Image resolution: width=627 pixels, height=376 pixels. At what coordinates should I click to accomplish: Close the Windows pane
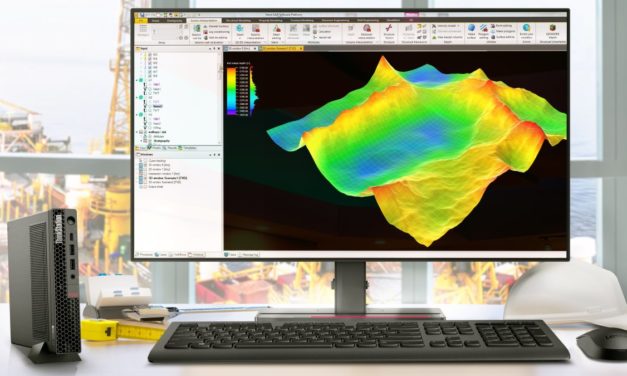tap(219, 155)
